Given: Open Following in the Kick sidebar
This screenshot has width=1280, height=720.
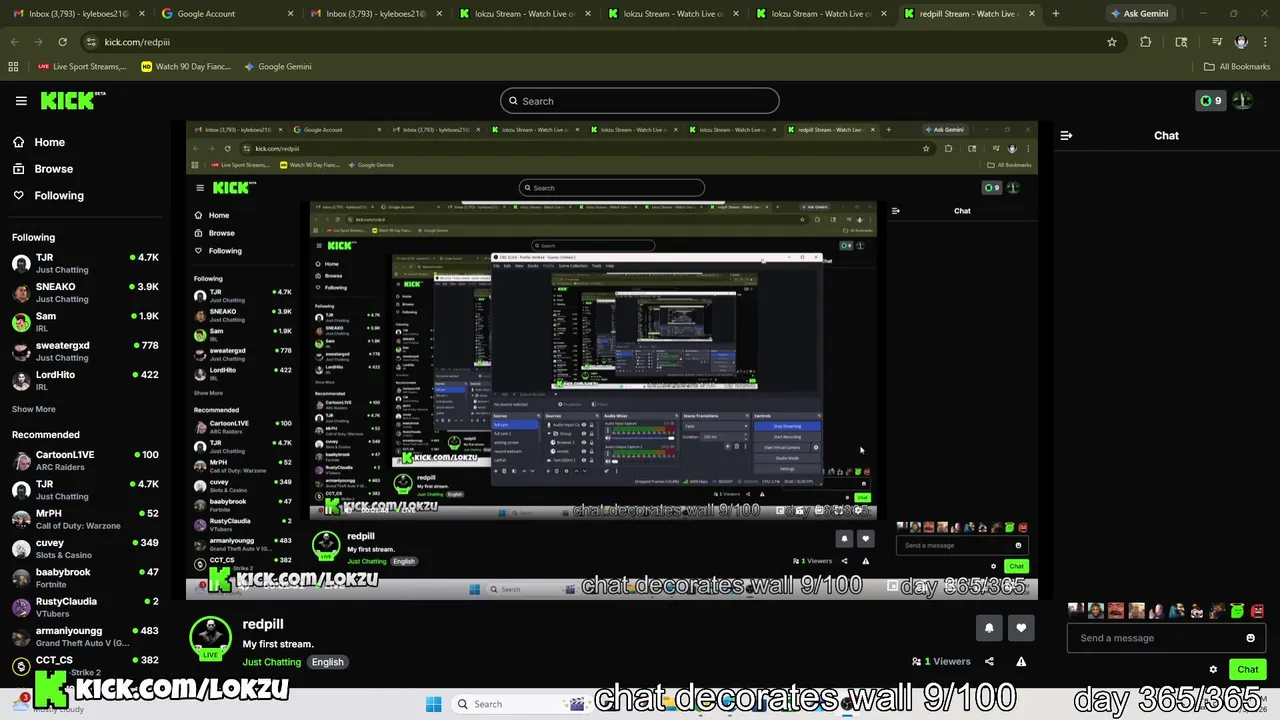Looking at the screenshot, I should [49, 196].
